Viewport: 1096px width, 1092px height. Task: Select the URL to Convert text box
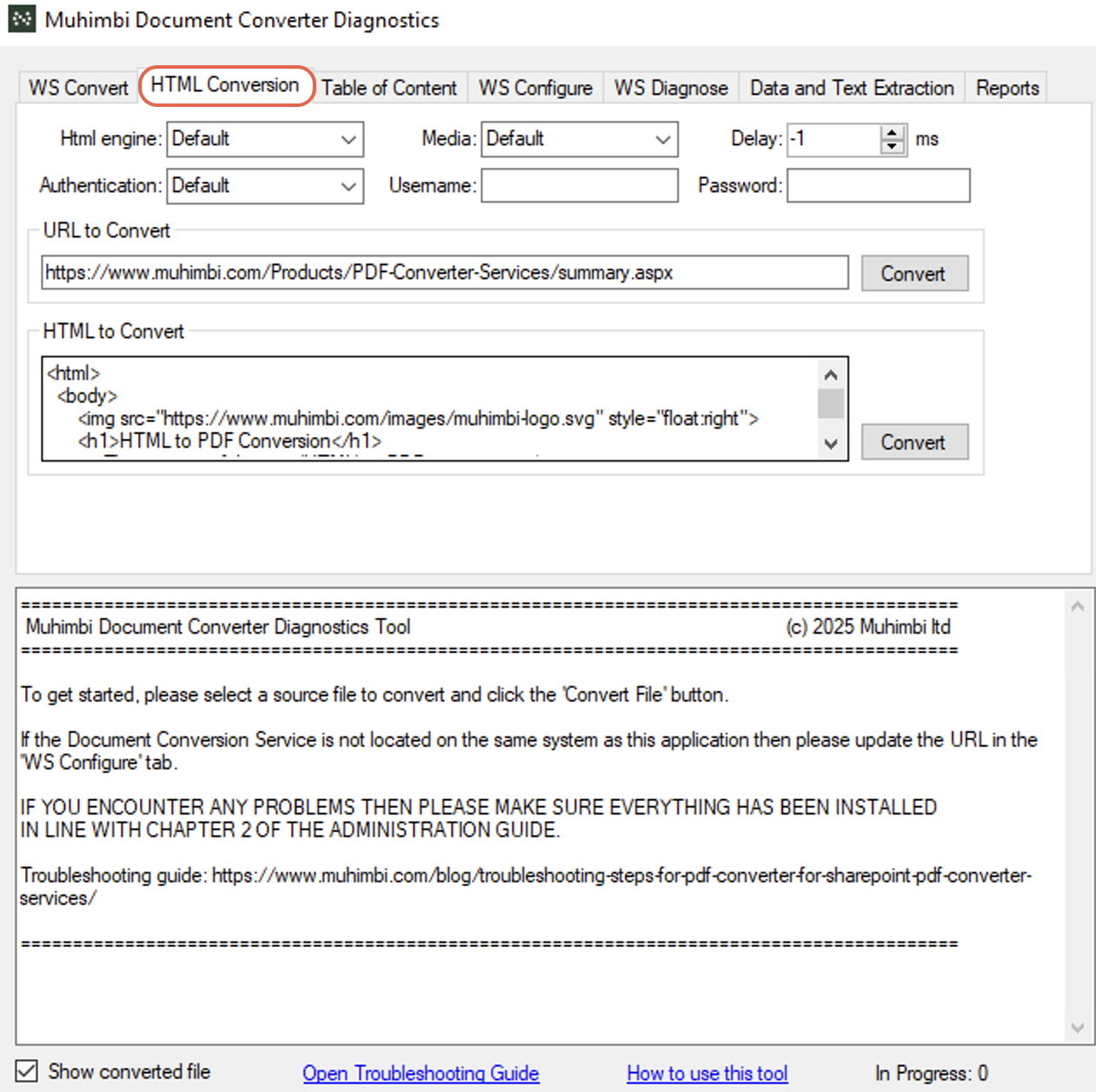[x=445, y=272]
